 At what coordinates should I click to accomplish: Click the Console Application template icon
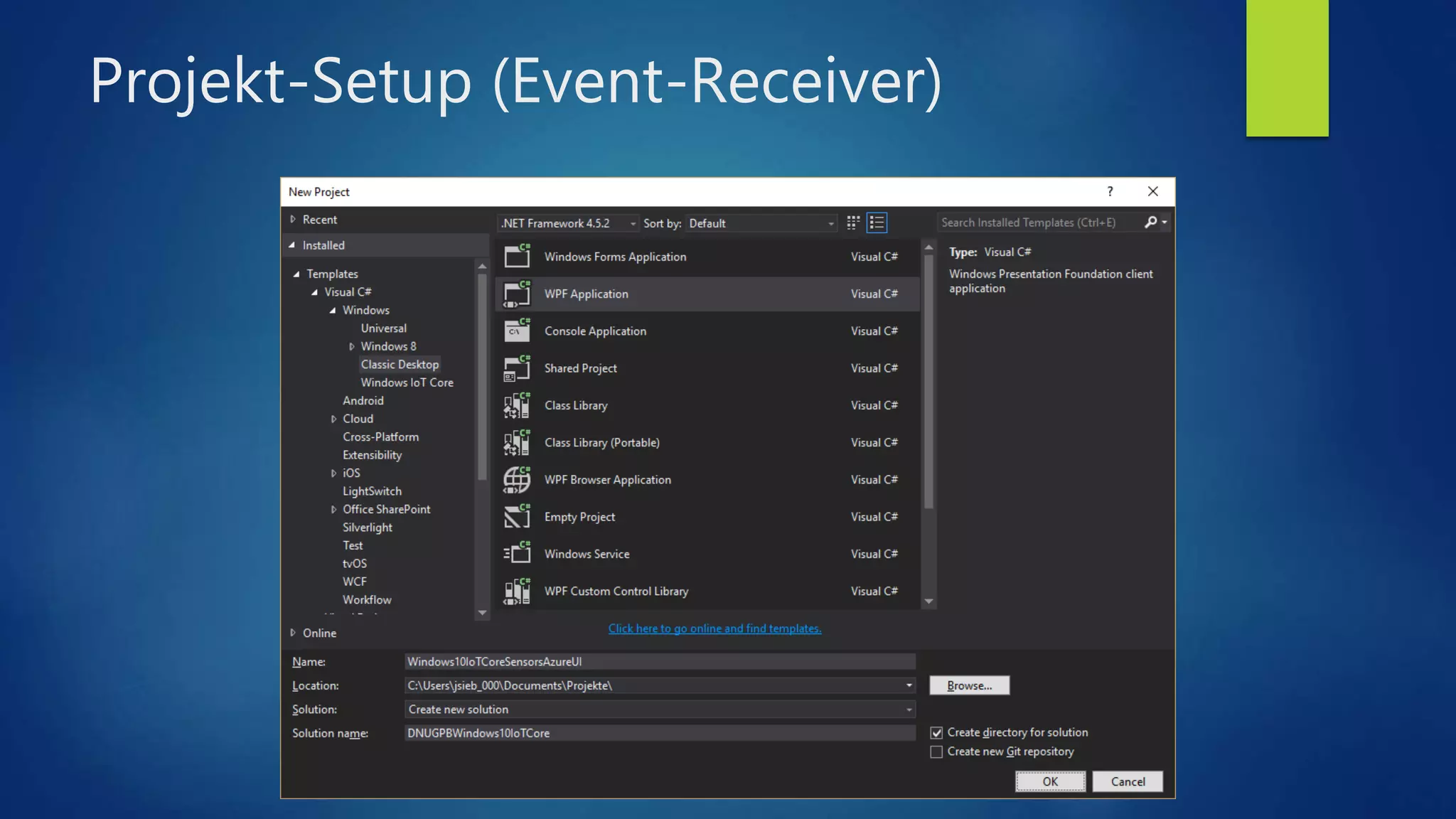(517, 331)
